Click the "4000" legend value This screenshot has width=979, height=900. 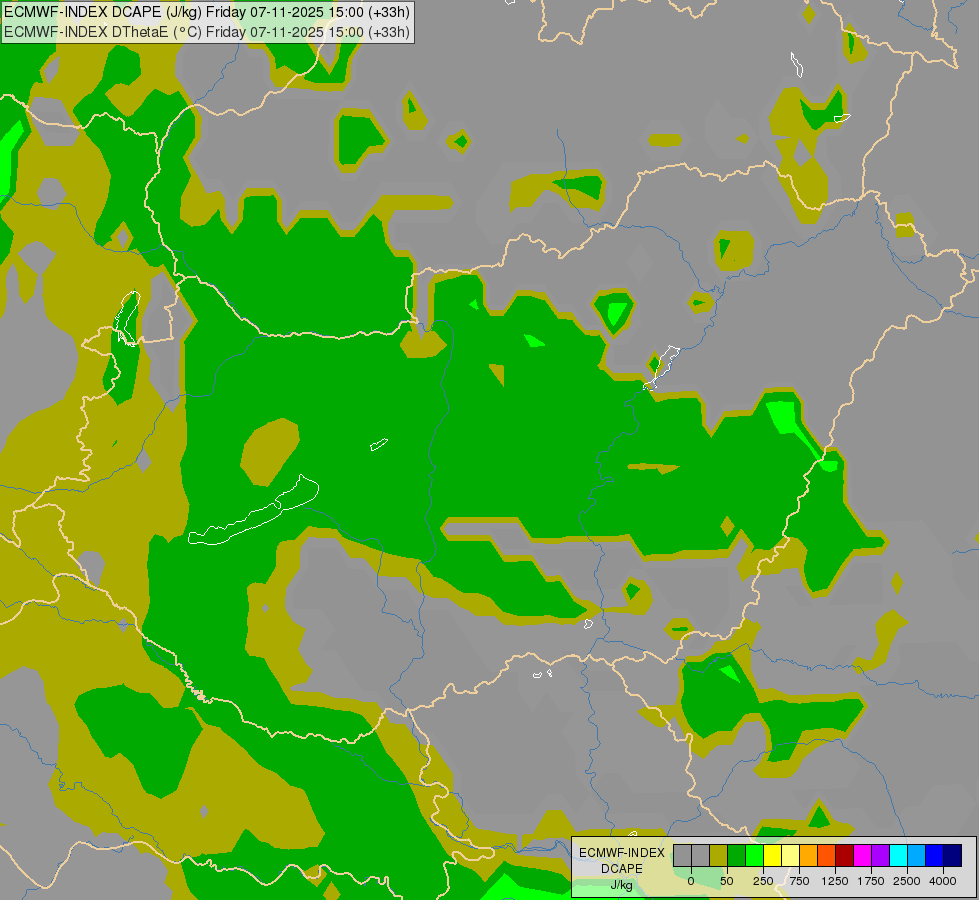pyautogui.click(x=943, y=881)
